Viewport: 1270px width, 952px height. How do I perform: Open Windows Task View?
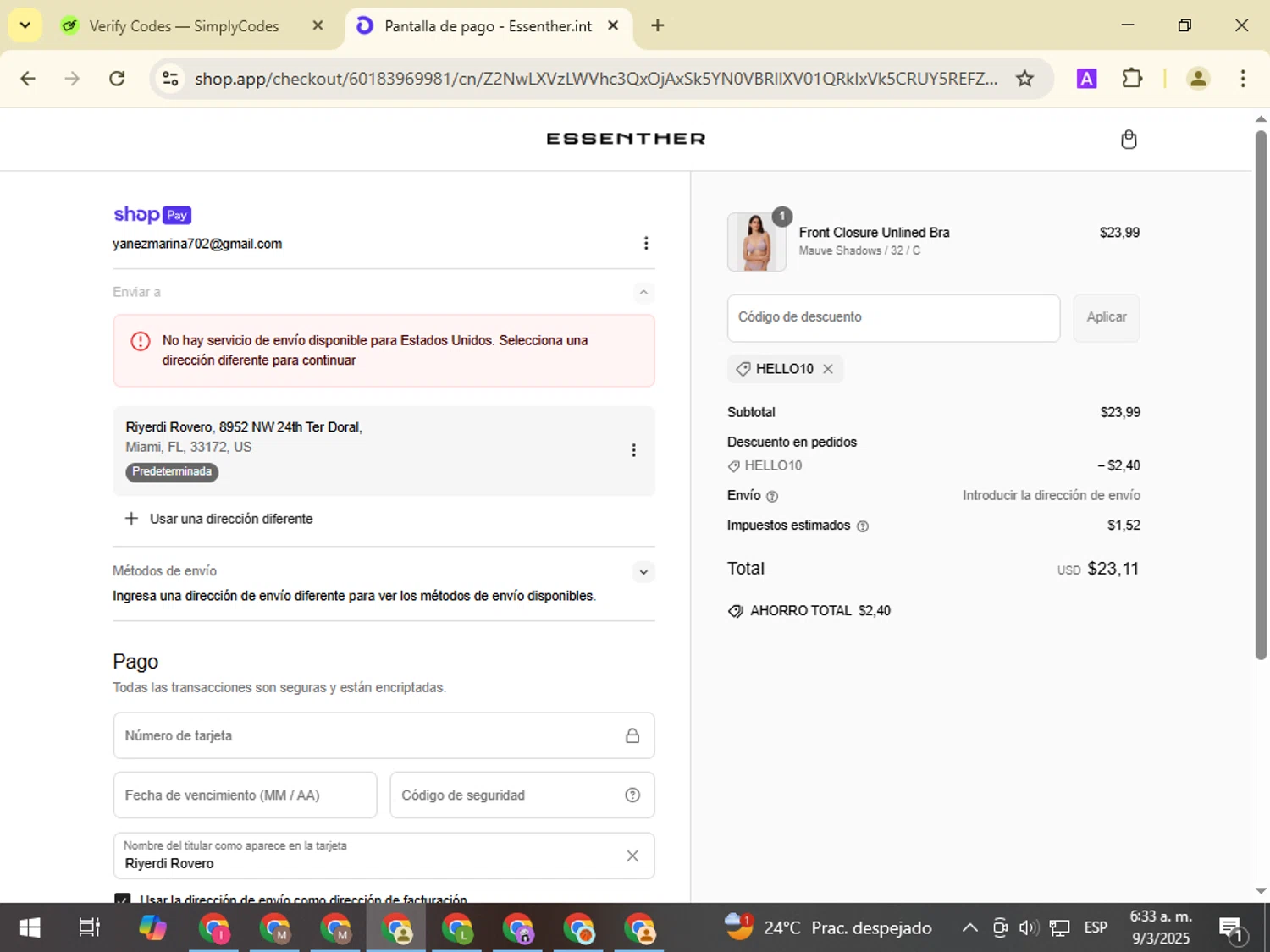89,927
